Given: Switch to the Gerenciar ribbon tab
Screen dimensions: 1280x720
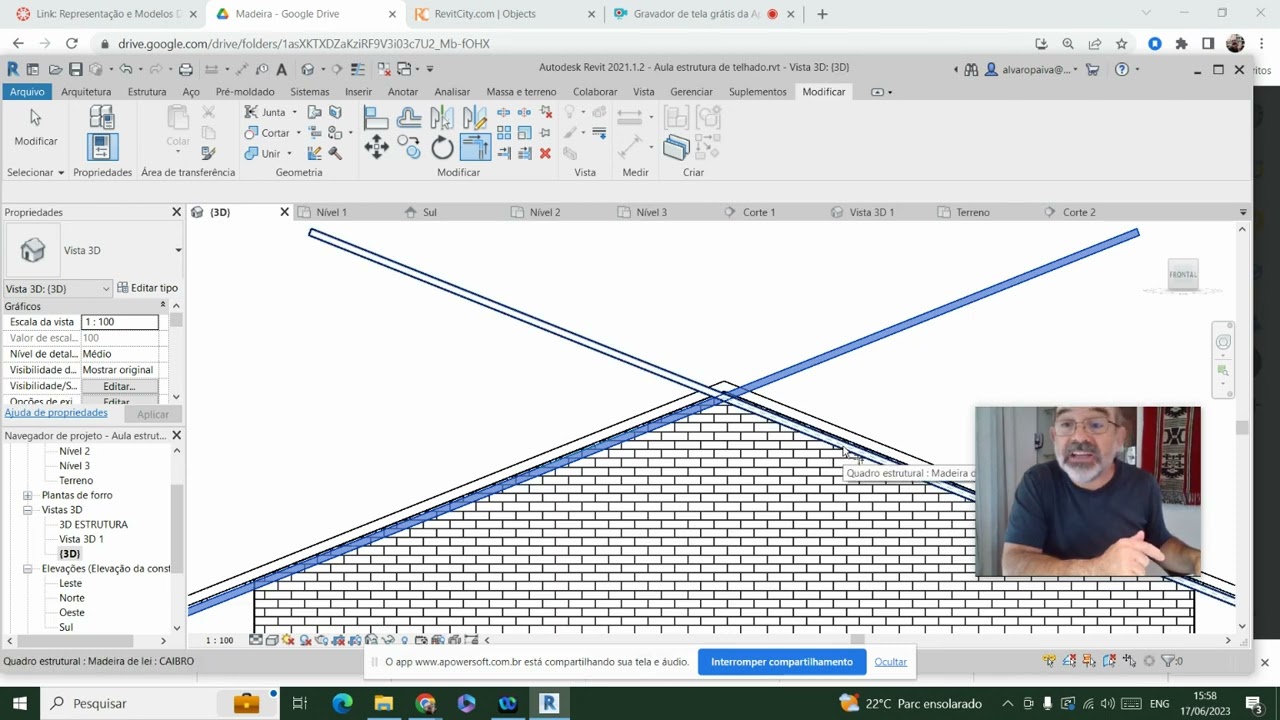Looking at the screenshot, I should tap(691, 91).
